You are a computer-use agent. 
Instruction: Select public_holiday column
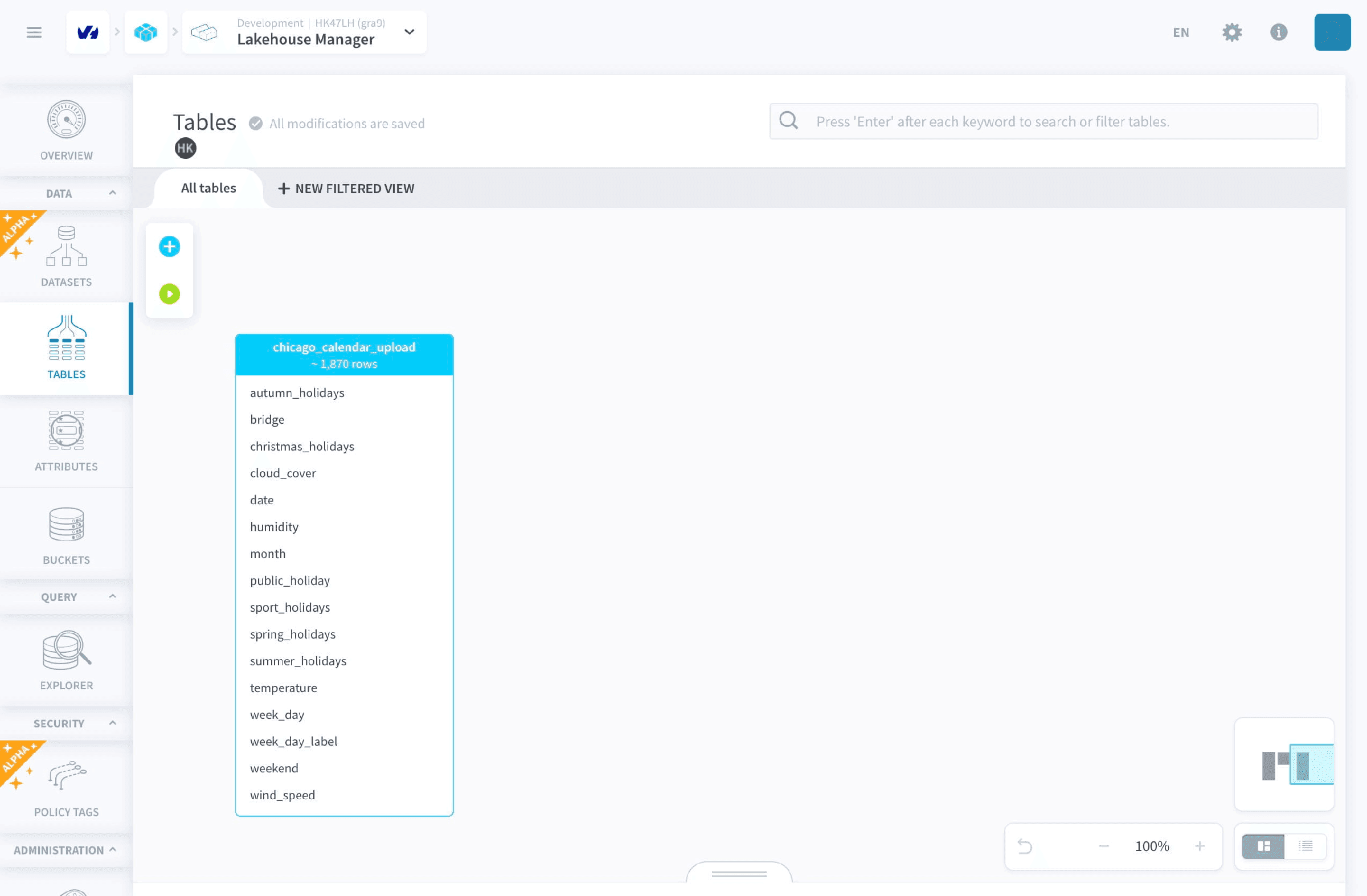coord(344,580)
